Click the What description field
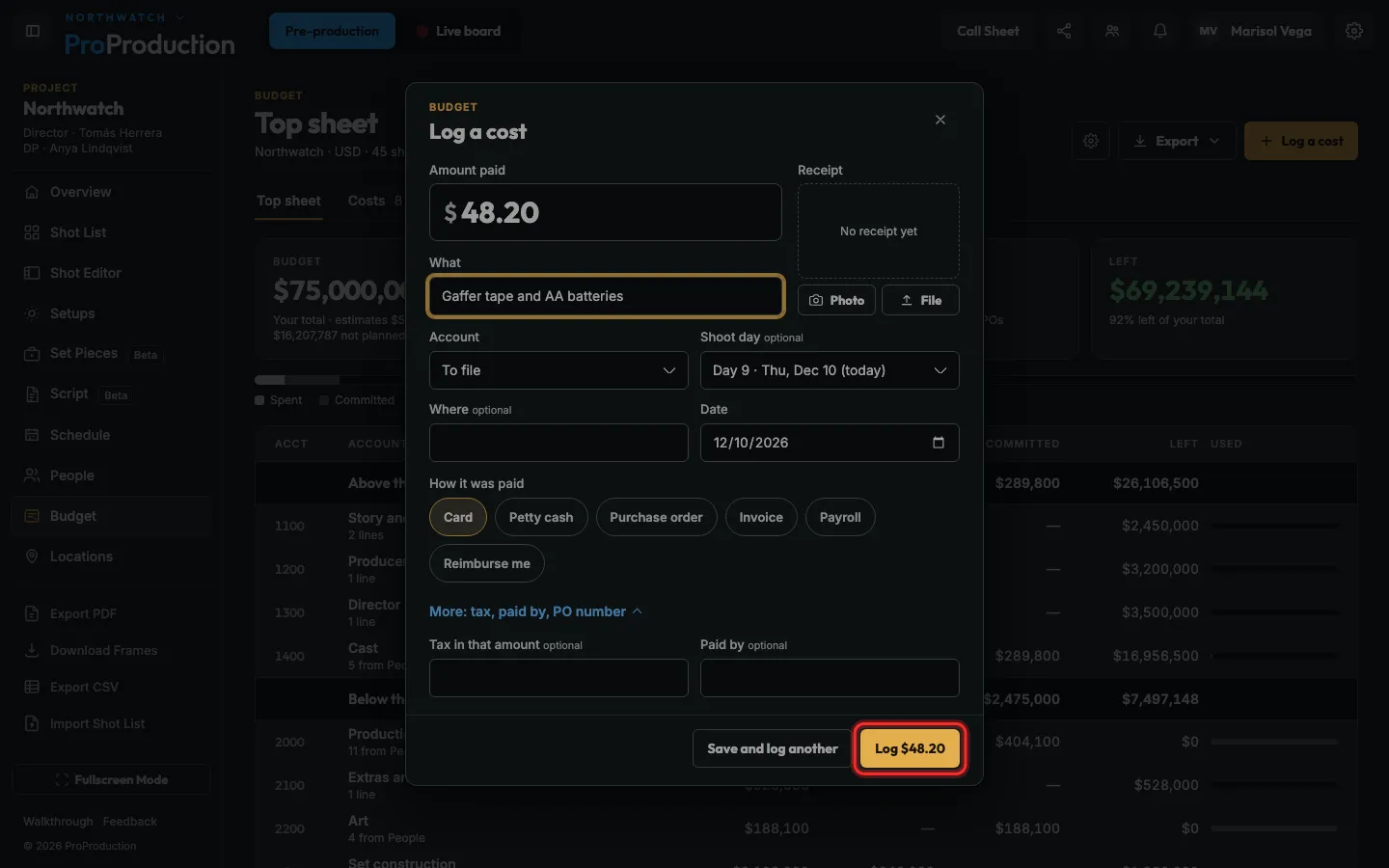Image resolution: width=1389 pixels, height=868 pixels. click(x=606, y=296)
